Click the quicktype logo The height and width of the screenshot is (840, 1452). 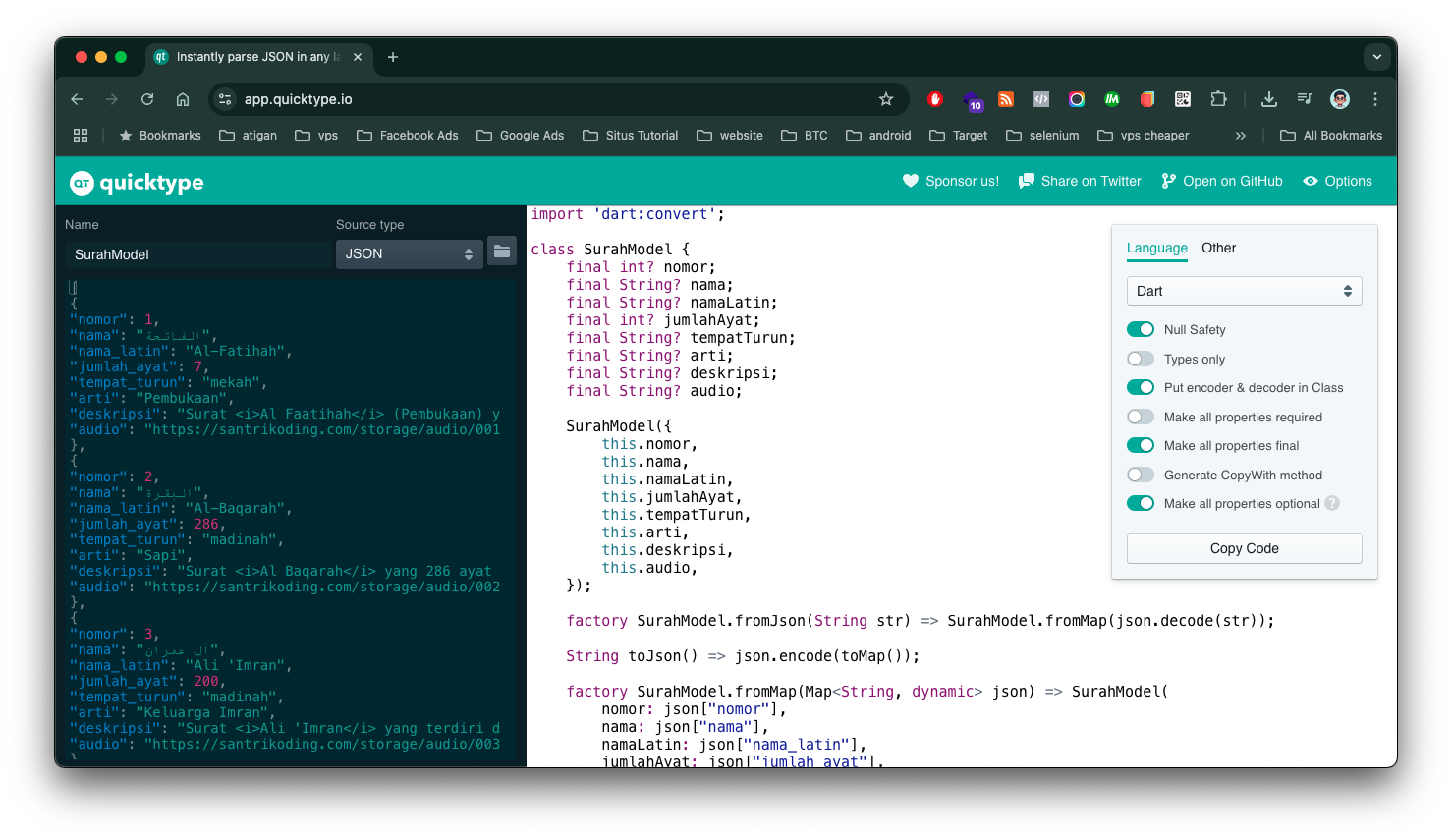click(137, 183)
